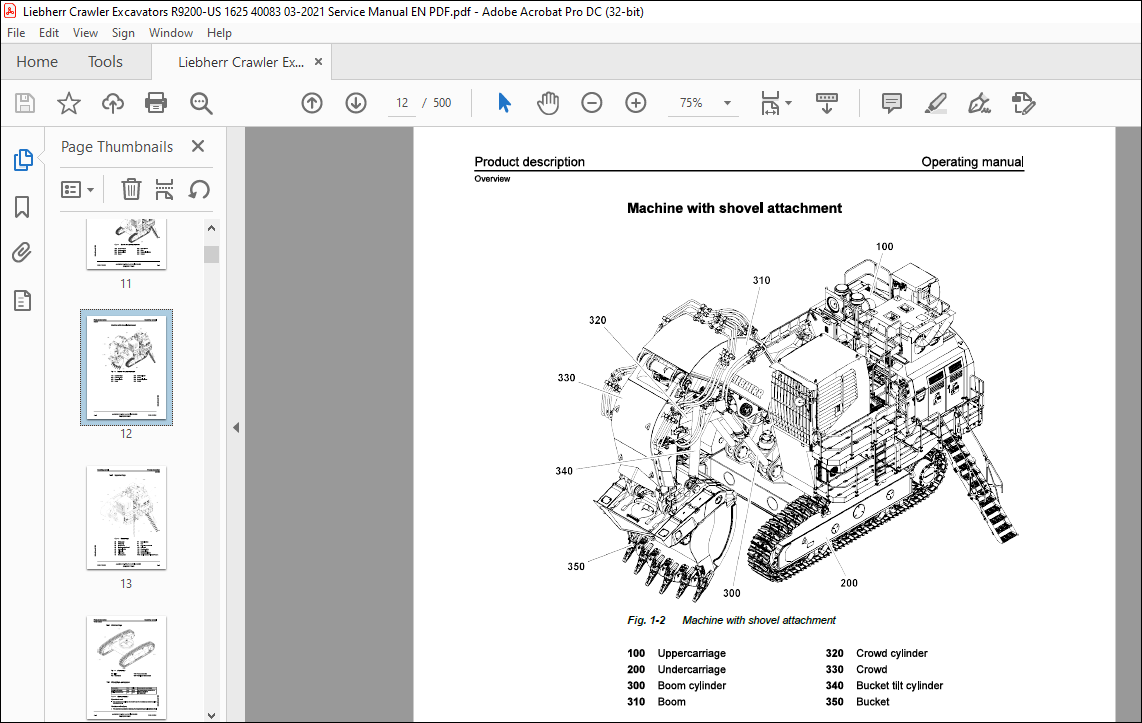Click thumbnail scrollbar down arrow
Screen dimensions: 1142x723
(x=211, y=715)
